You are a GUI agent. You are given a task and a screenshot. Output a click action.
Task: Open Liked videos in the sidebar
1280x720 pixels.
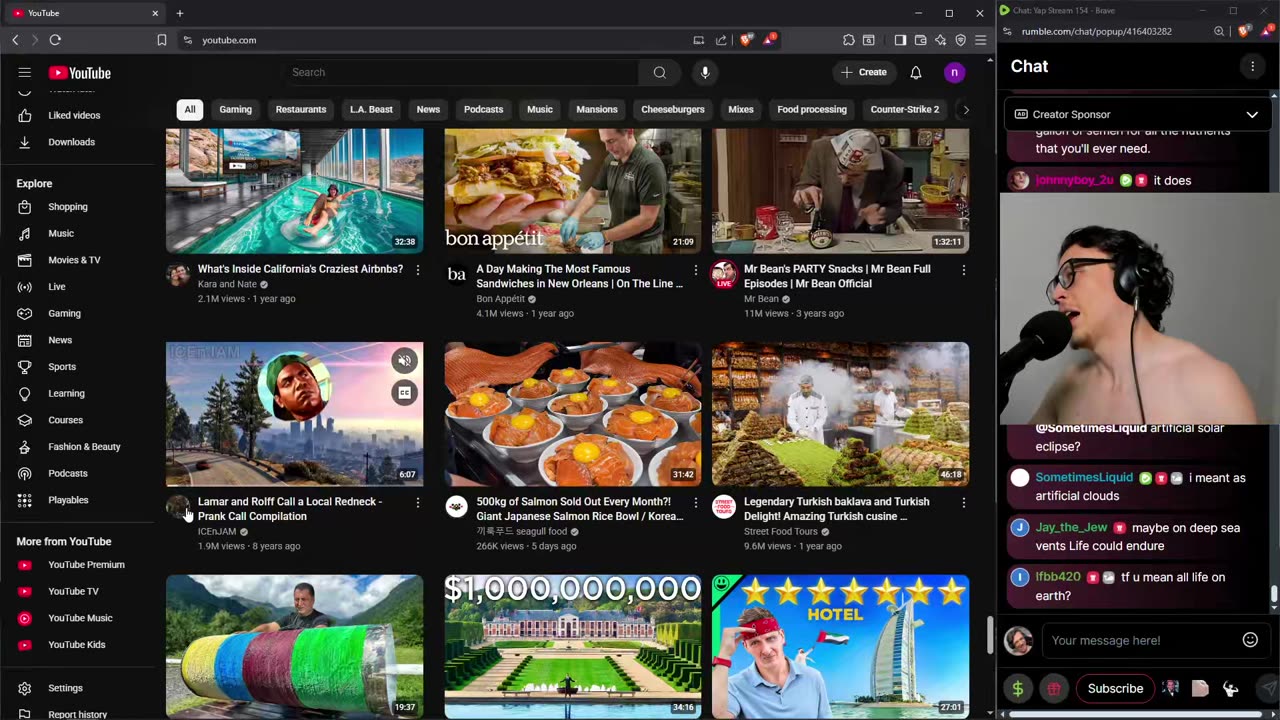click(x=74, y=115)
